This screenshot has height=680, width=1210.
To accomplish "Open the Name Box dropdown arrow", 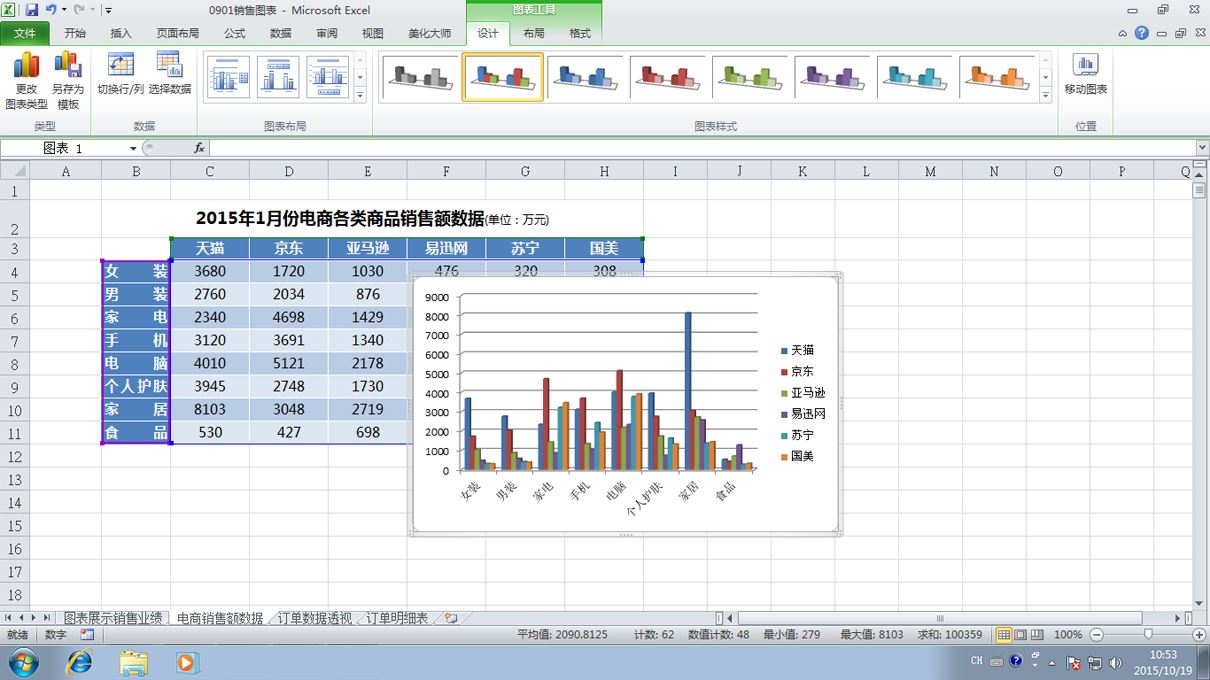I will coord(133,148).
